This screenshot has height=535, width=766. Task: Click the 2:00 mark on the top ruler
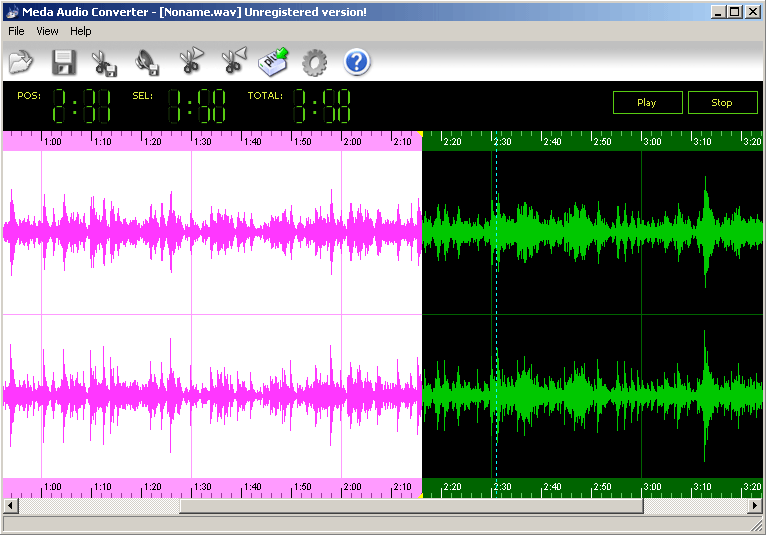(x=352, y=142)
